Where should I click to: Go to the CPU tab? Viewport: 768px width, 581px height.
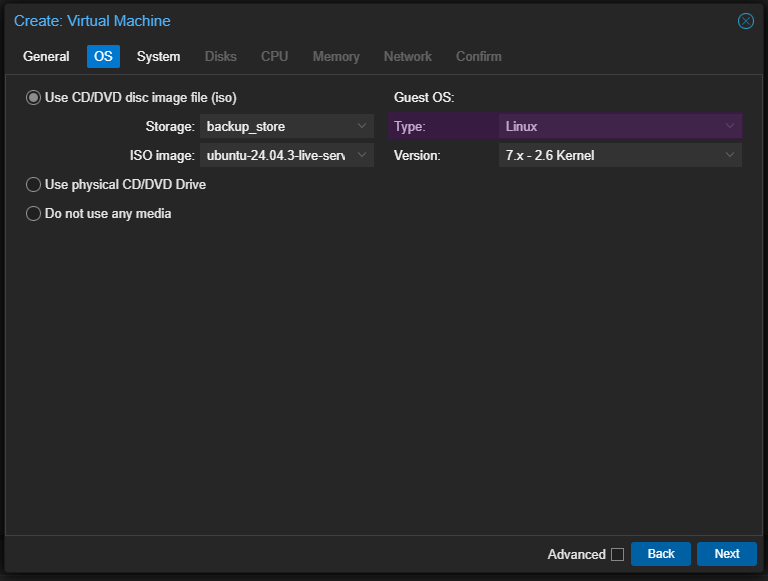coord(274,57)
